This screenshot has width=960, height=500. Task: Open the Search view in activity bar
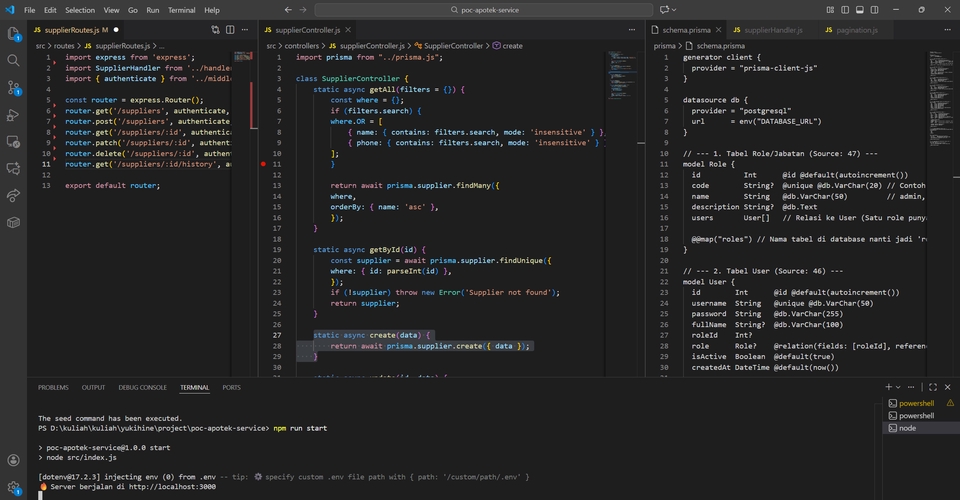click(13, 60)
